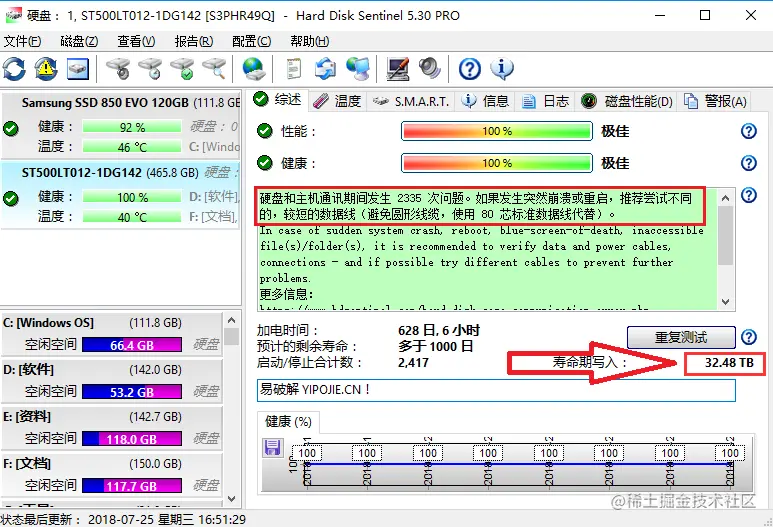Click the help icon beside the message box
Screen dimensions: 773x527
pyautogui.click(x=749, y=195)
